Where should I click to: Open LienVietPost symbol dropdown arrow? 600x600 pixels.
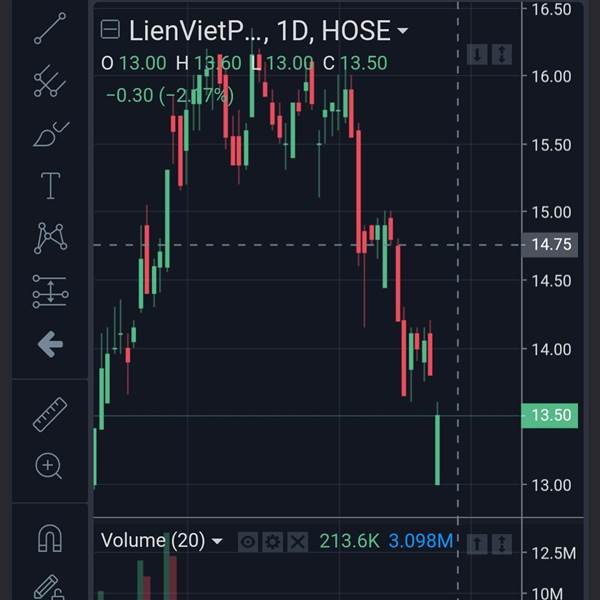pos(403,30)
